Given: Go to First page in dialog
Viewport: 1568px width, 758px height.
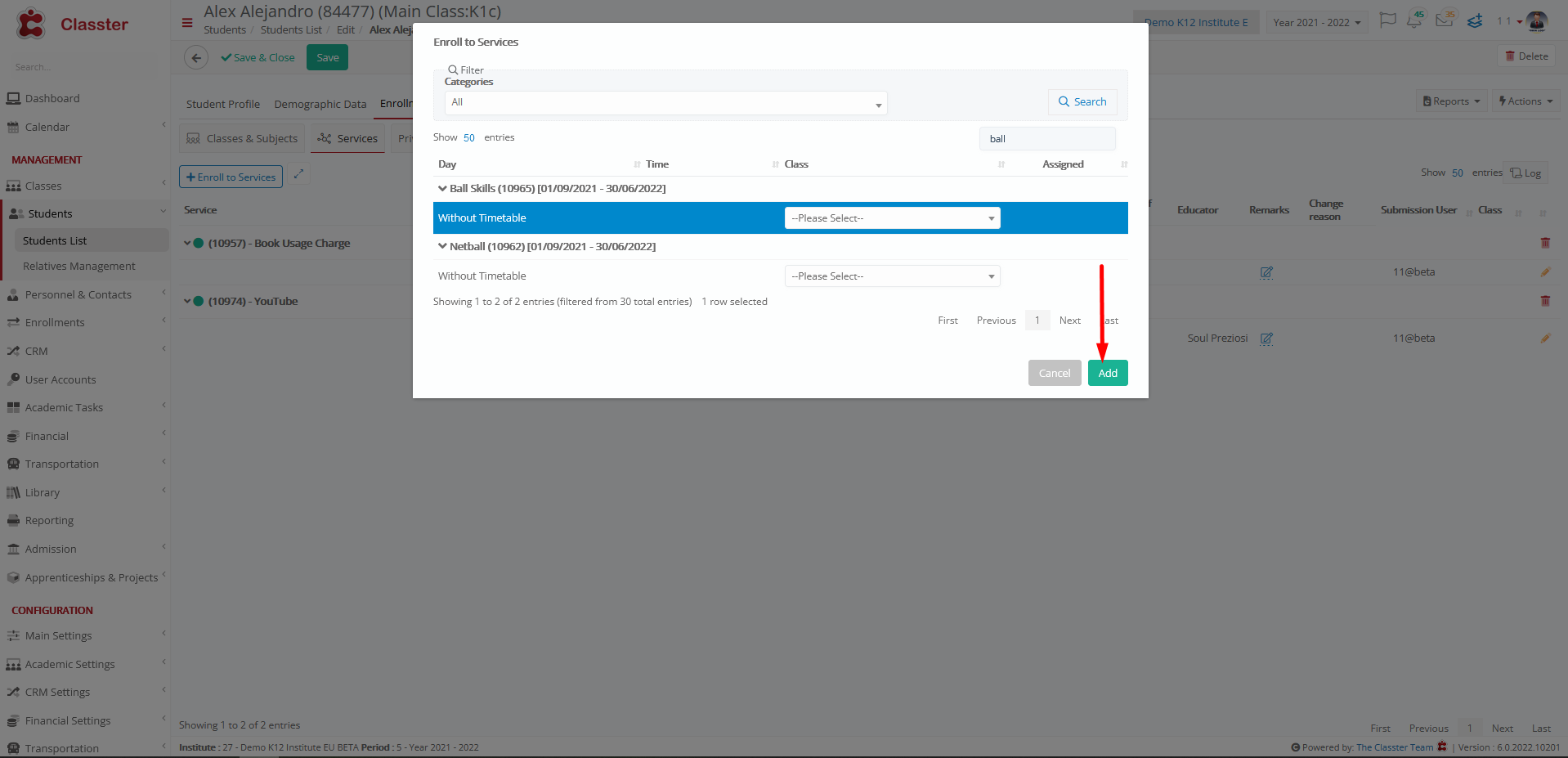Looking at the screenshot, I should point(948,321).
